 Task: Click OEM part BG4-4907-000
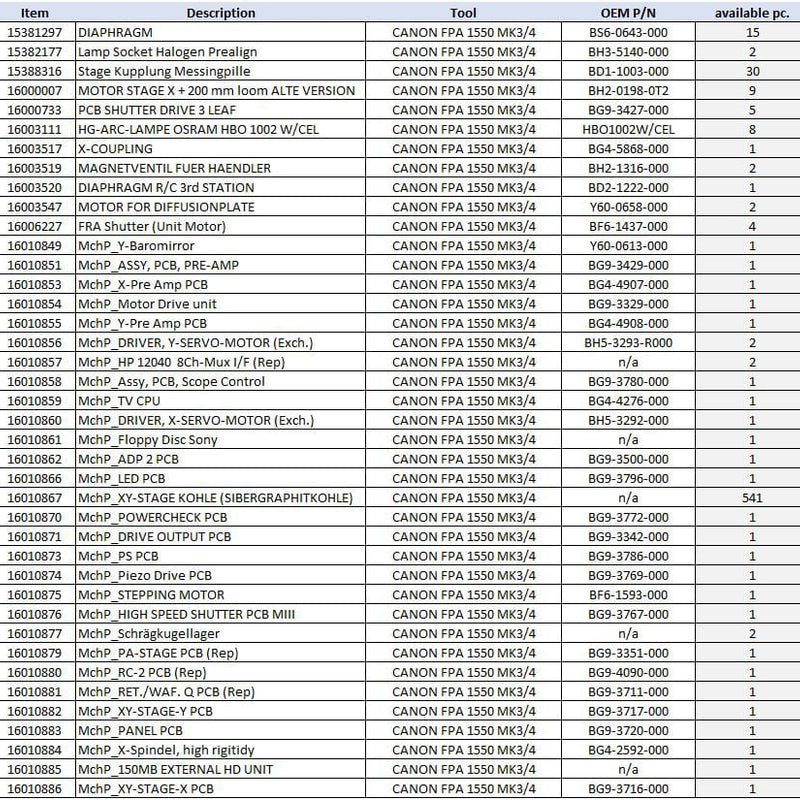(x=628, y=284)
